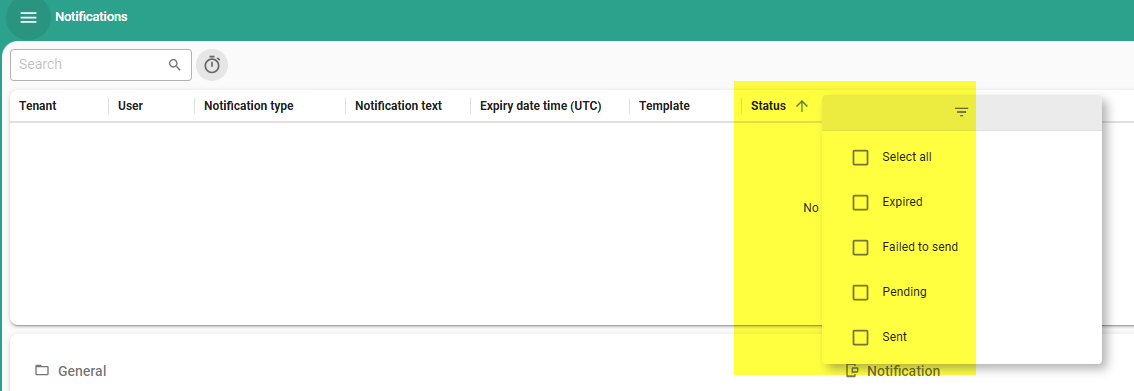Check the Select all checkbox

[860, 157]
